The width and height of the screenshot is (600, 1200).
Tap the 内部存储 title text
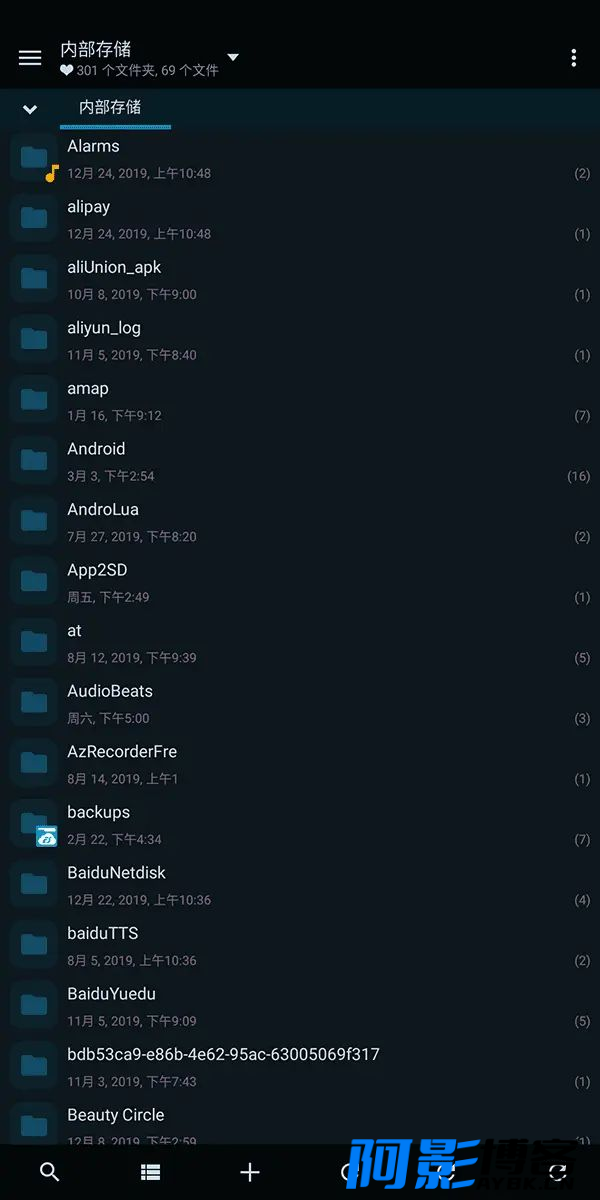96,48
